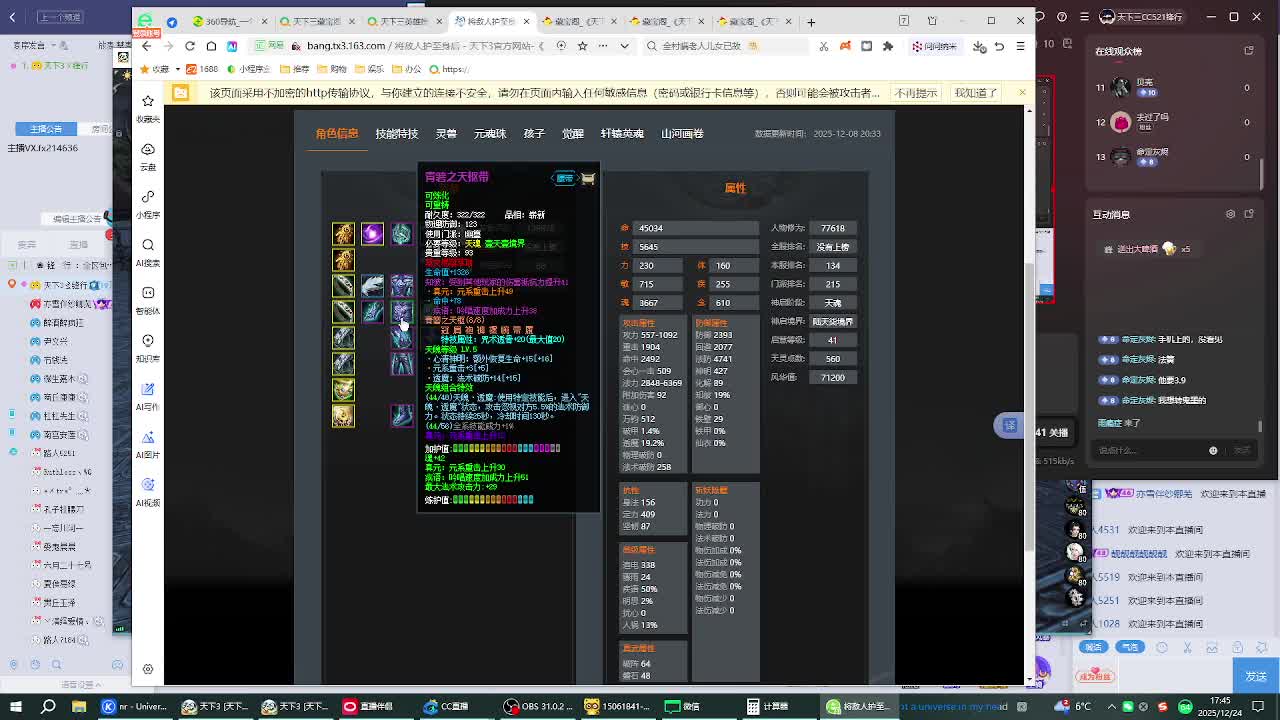Image resolution: width=1280 pixels, height=720 pixels.
Task: Select the 山河画卷 tab
Action: click(682, 134)
